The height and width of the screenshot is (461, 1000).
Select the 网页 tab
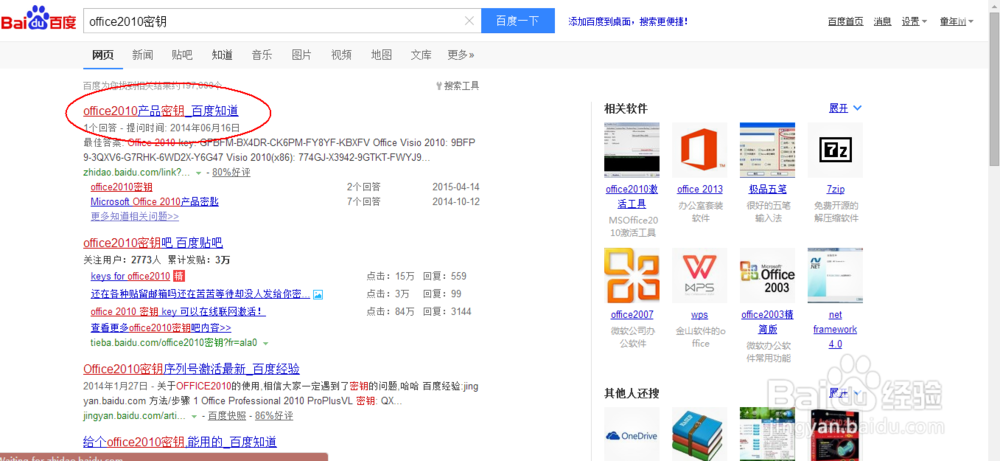(x=103, y=55)
